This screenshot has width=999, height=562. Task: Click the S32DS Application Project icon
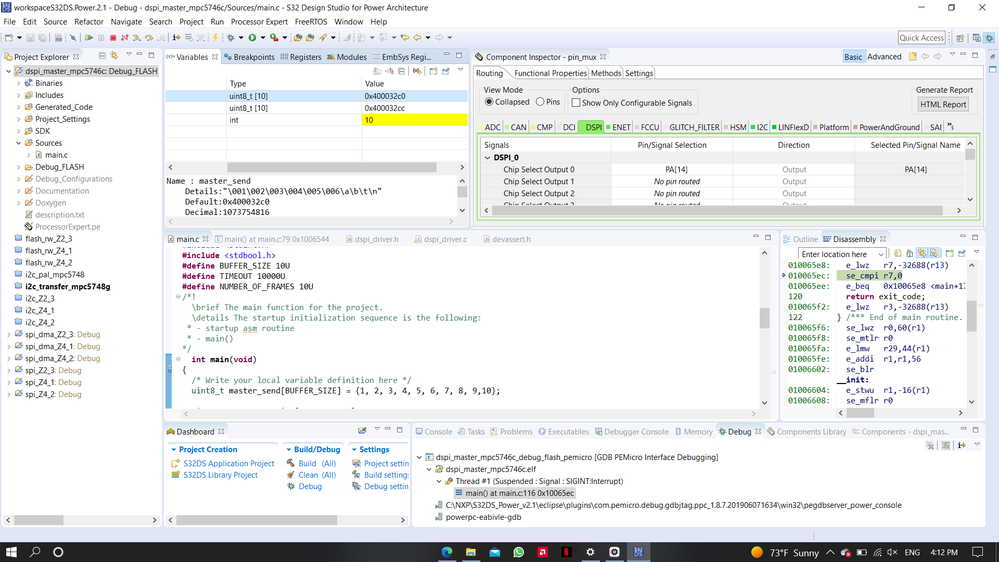coord(174,463)
